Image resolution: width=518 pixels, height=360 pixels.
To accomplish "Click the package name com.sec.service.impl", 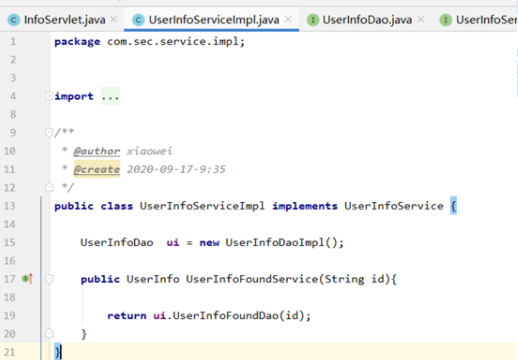I will point(173,42).
